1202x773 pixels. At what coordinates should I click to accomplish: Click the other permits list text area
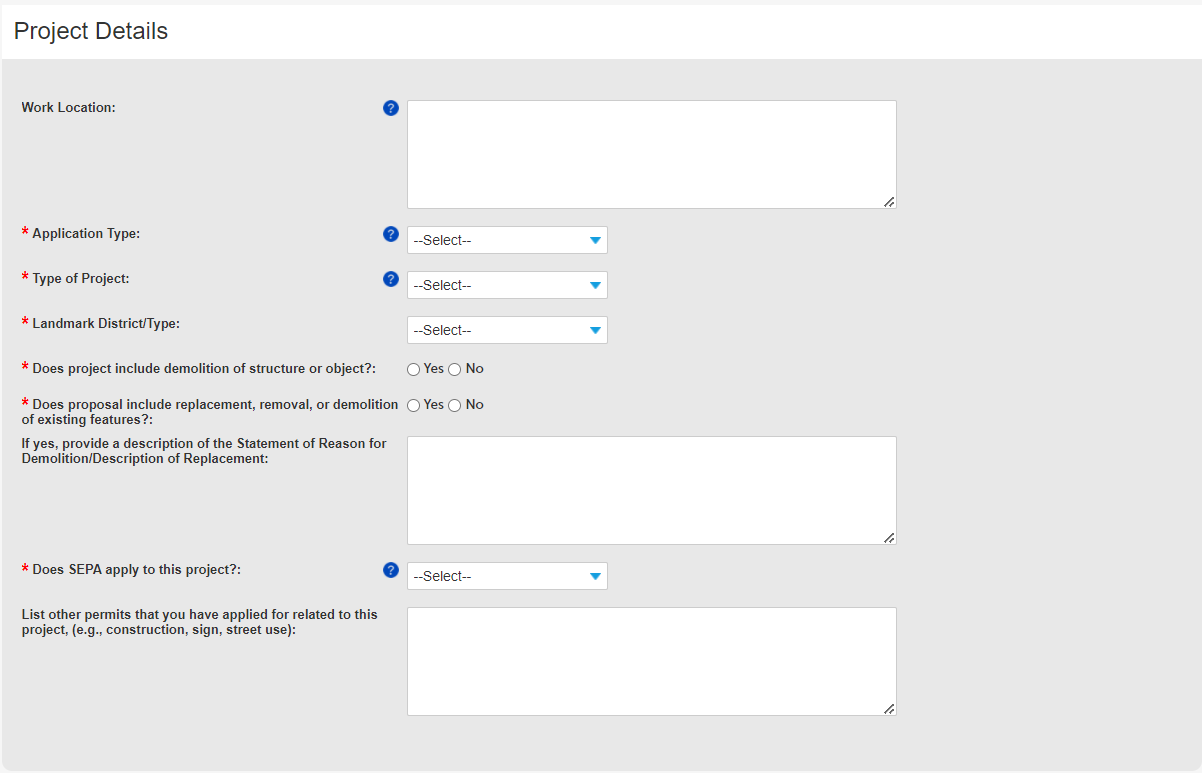click(x=651, y=661)
